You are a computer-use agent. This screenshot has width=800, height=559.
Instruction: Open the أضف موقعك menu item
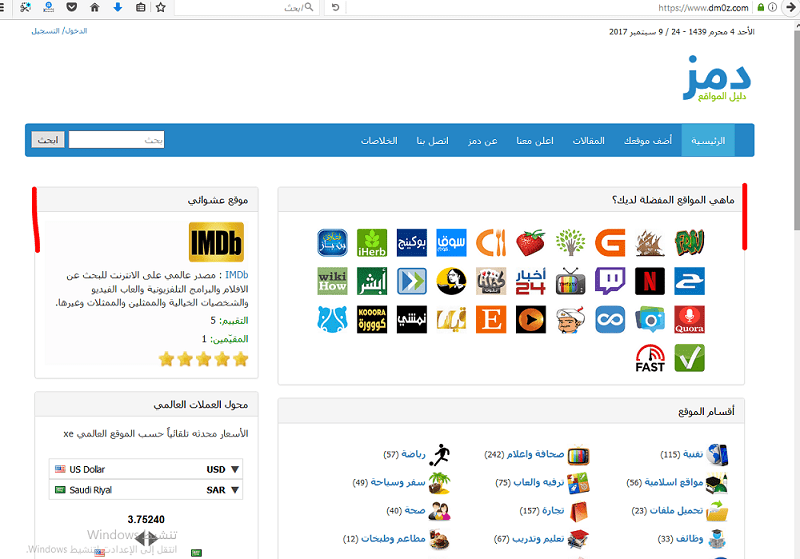tap(647, 141)
